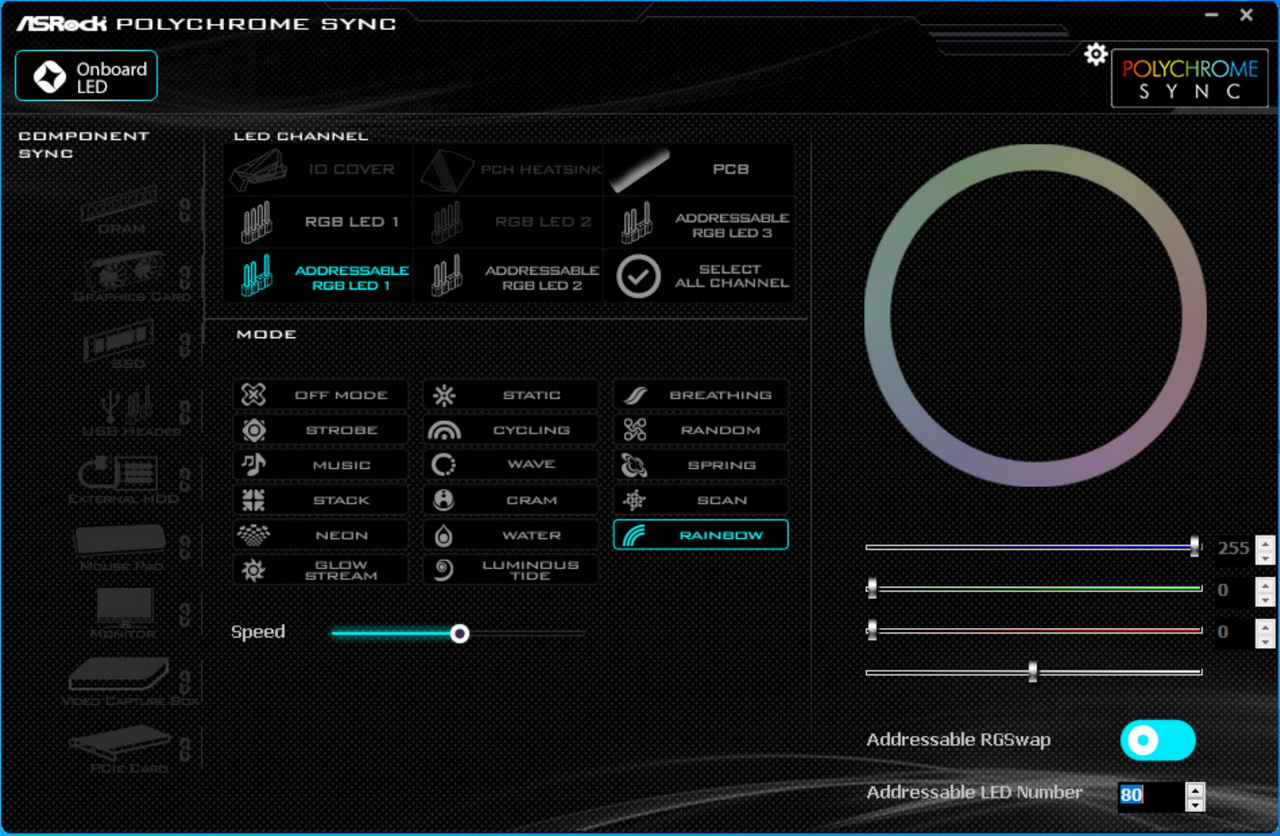Click the red channel slider handle
Screen dimensions: 1280x836
(x=872, y=630)
